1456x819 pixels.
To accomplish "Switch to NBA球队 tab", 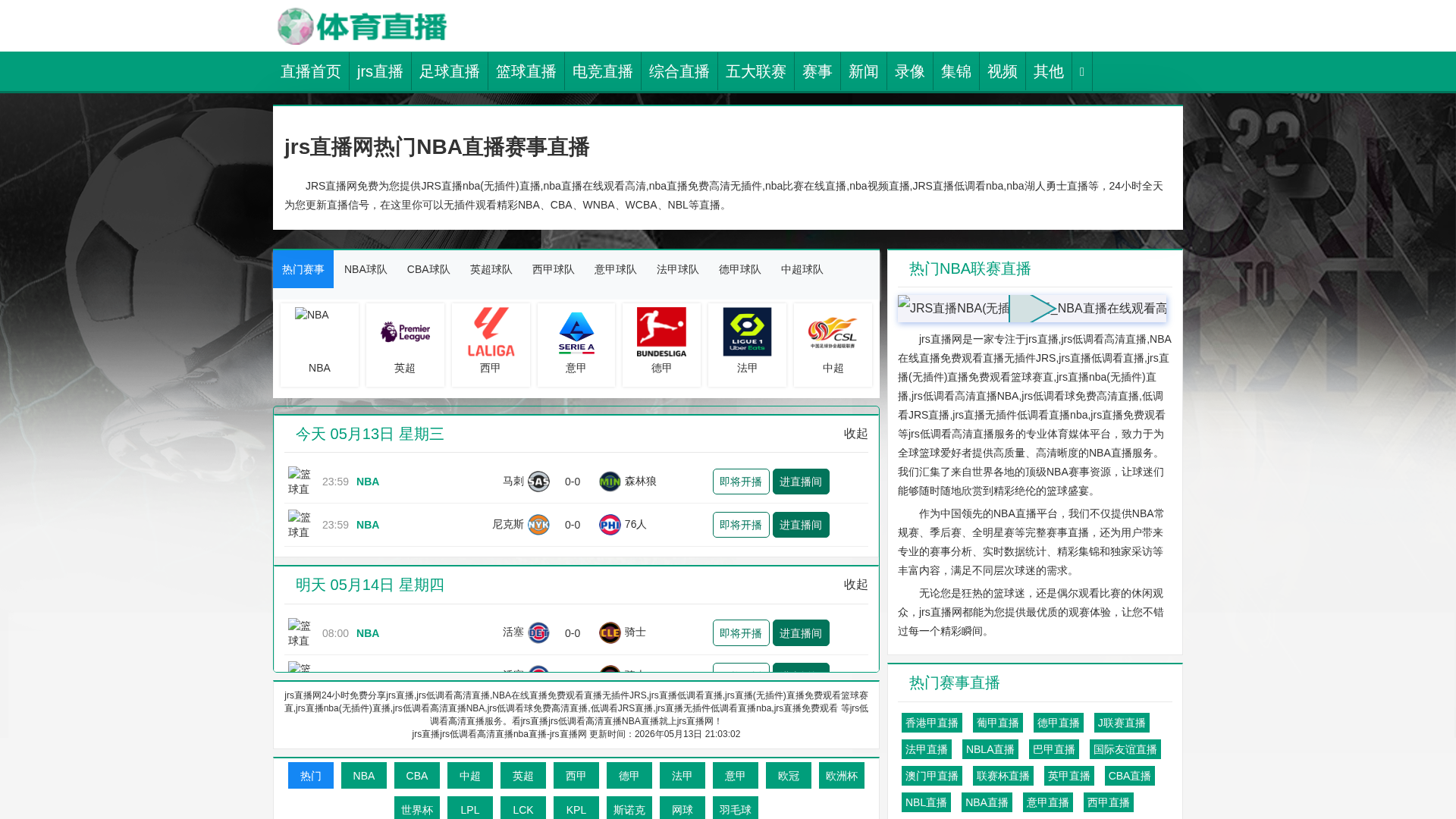I will pos(366,269).
